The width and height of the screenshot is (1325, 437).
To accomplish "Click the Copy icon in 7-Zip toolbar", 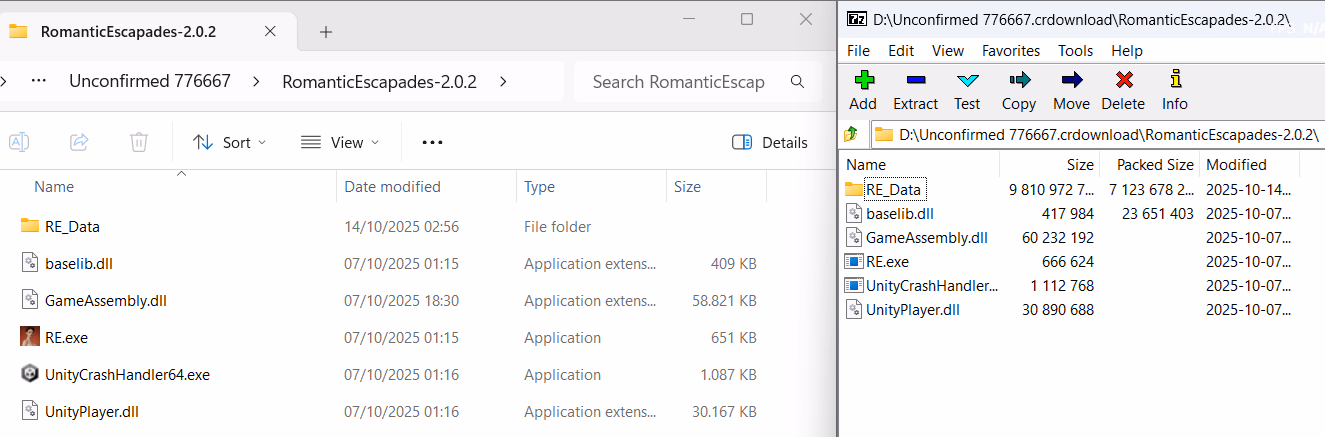I will (1019, 89).
